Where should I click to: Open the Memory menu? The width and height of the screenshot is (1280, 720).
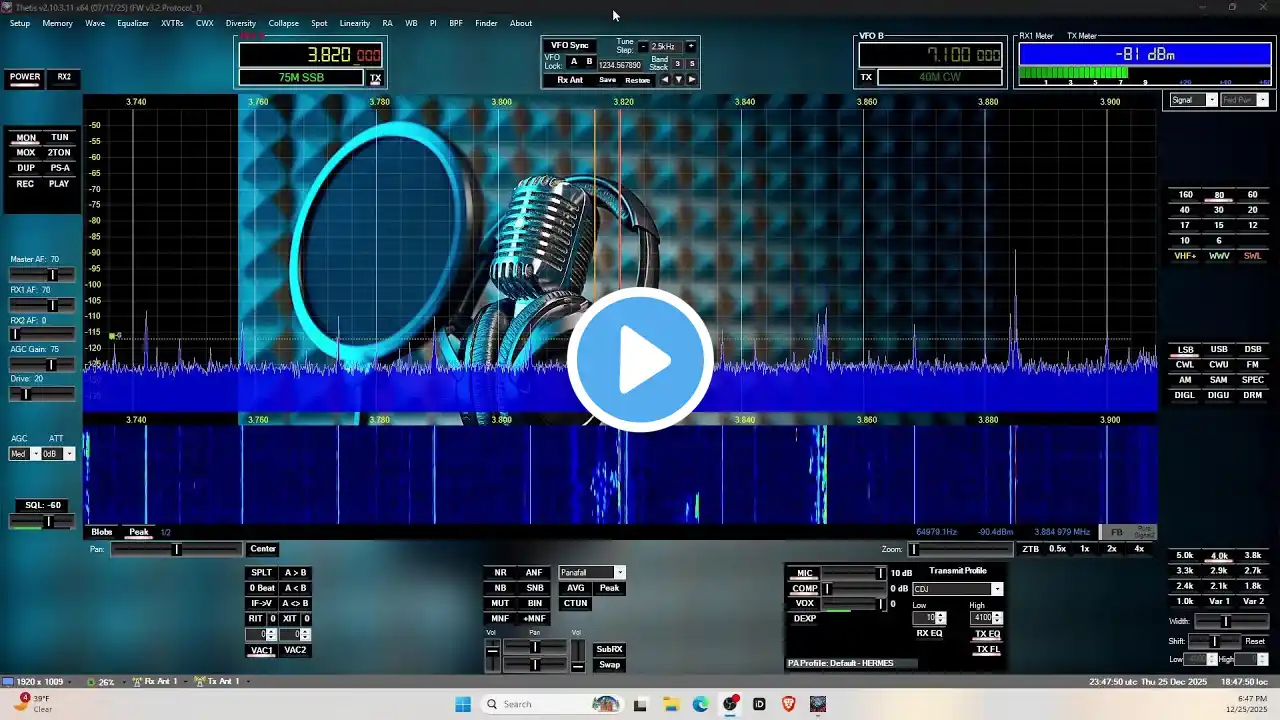[57, 23]
